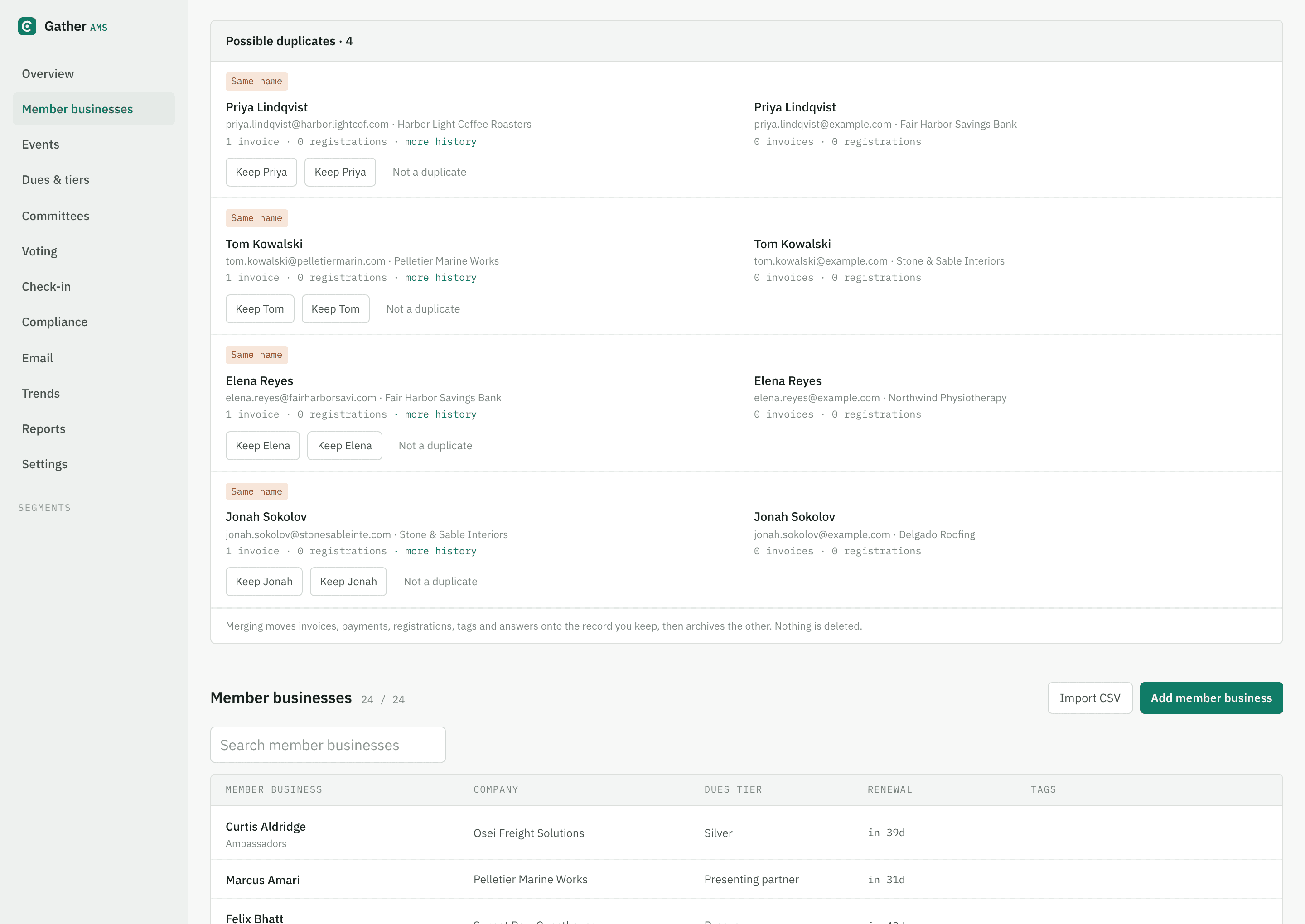Viewport: 1305px width, 924px height.
Task: Open more history for Priya Lindqvist
Action: [440, 142]
